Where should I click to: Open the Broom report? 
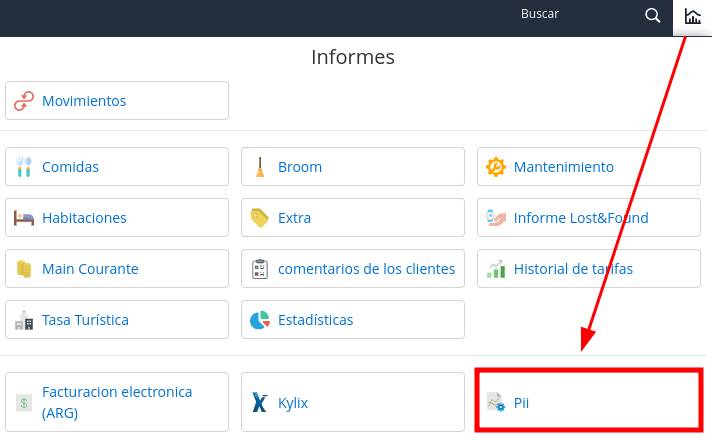(353, 167)
